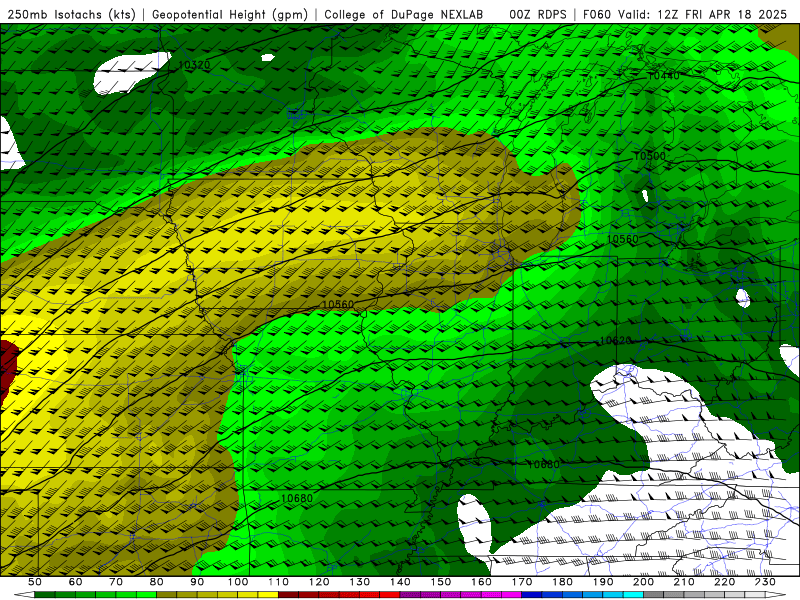Click the 90 value on the color scale
The image size is (800, 600).
click(x=197, y=582)
